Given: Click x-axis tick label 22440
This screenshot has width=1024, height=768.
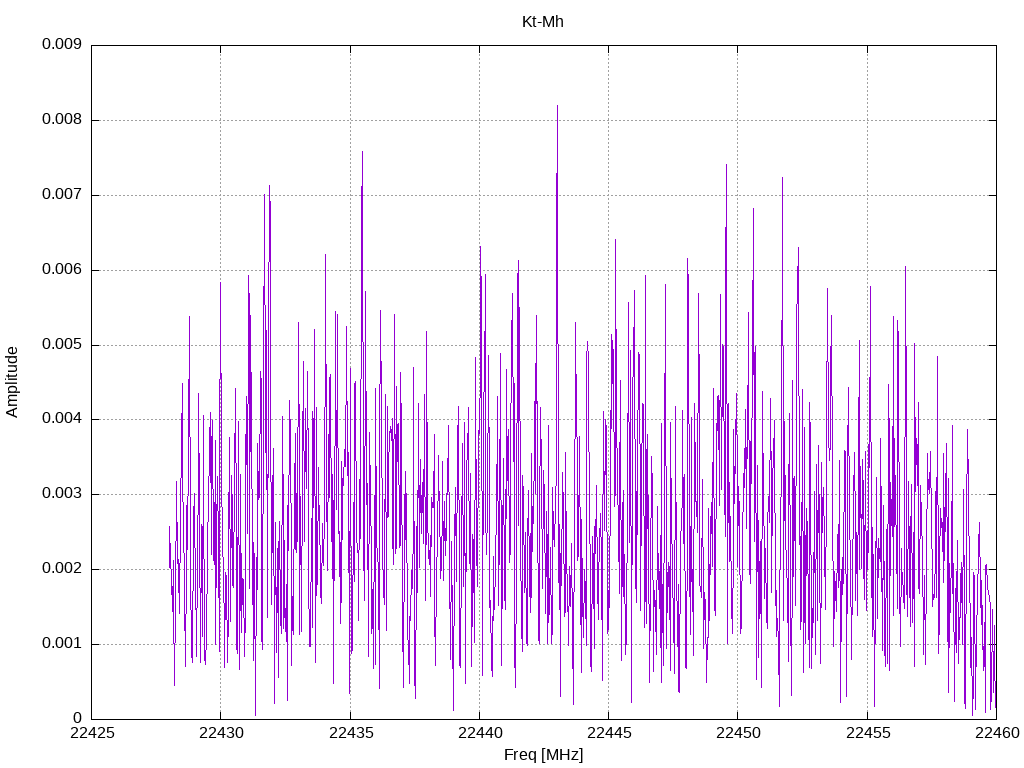Looking at the screenshot, I should (x=479, y=733).
